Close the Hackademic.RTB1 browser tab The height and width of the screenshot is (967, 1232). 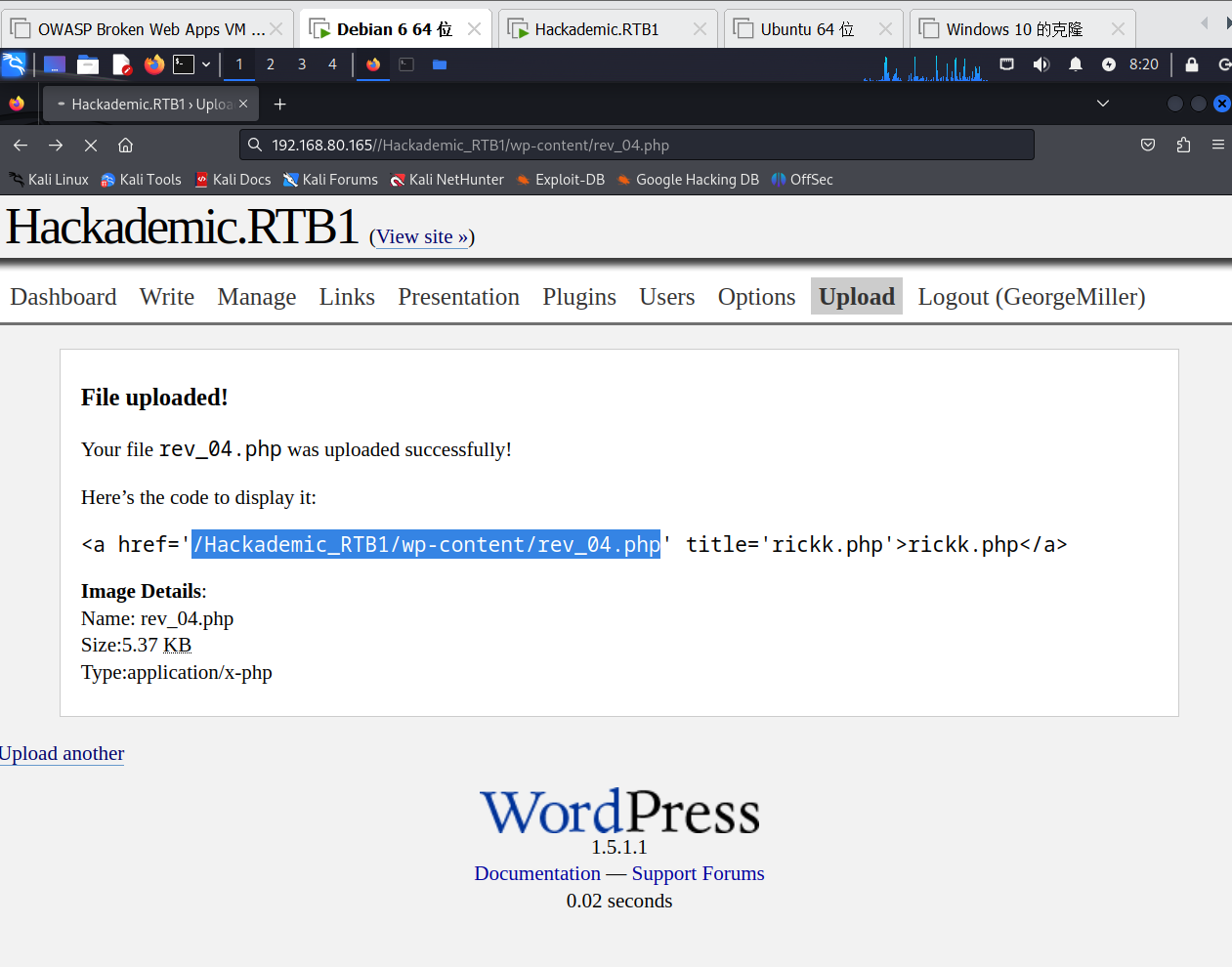pyautogui.click(x=243, y=104)
